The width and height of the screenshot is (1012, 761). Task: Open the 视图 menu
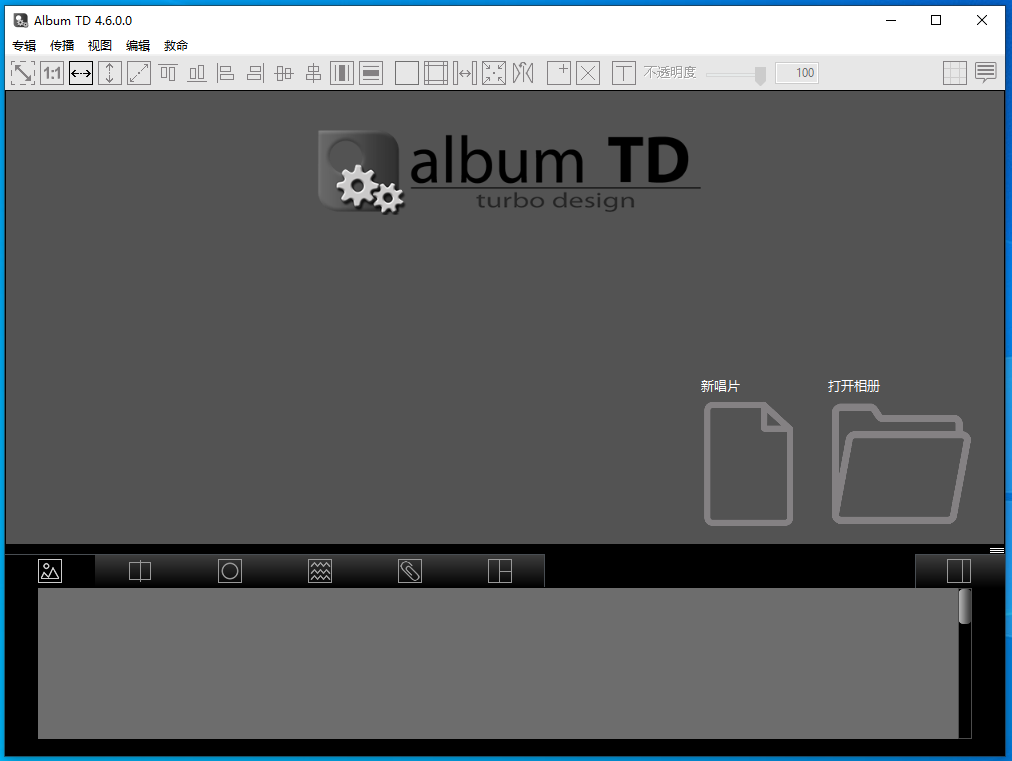click(100, 45)
